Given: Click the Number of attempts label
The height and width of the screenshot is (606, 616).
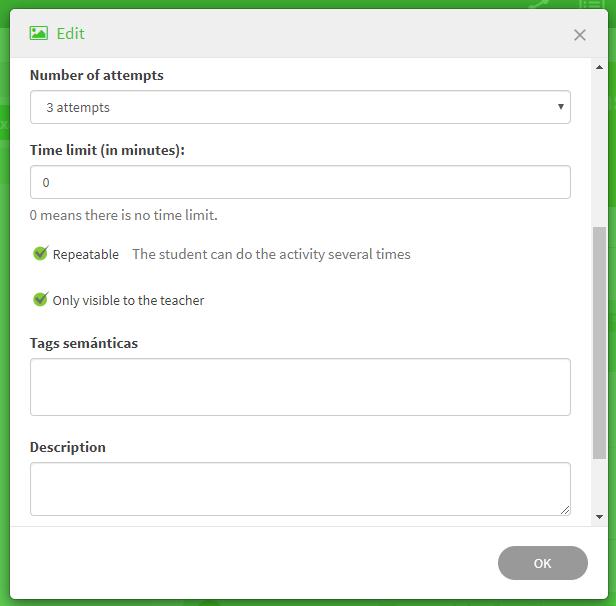Looking at the screenshot, I should [x=97, y=75].
